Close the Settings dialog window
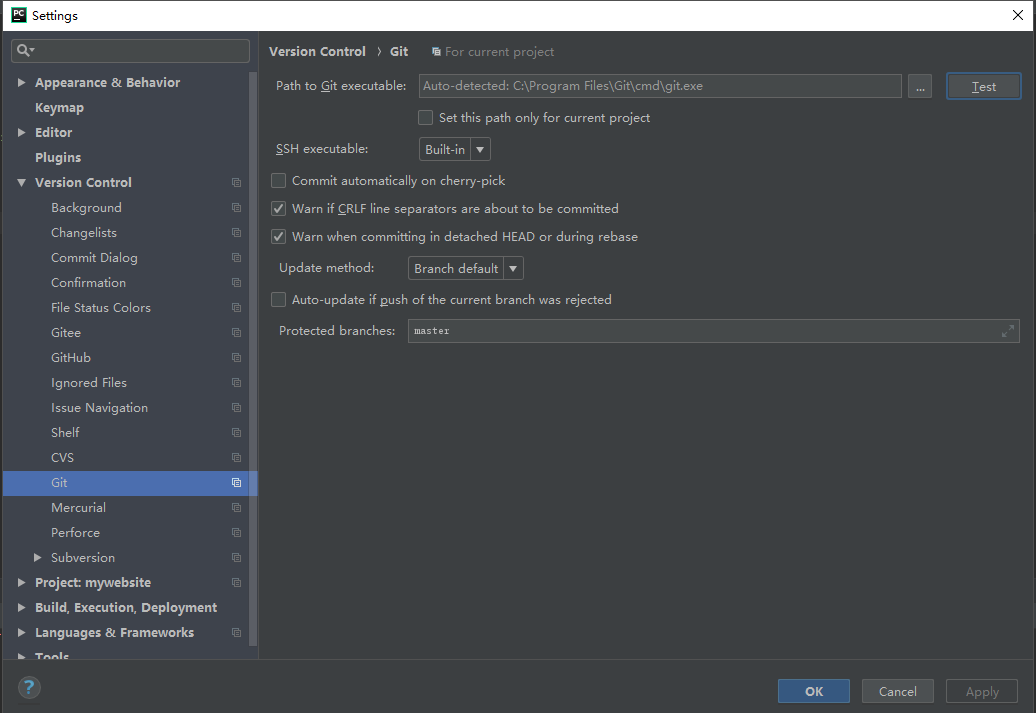 [1018, 15]
